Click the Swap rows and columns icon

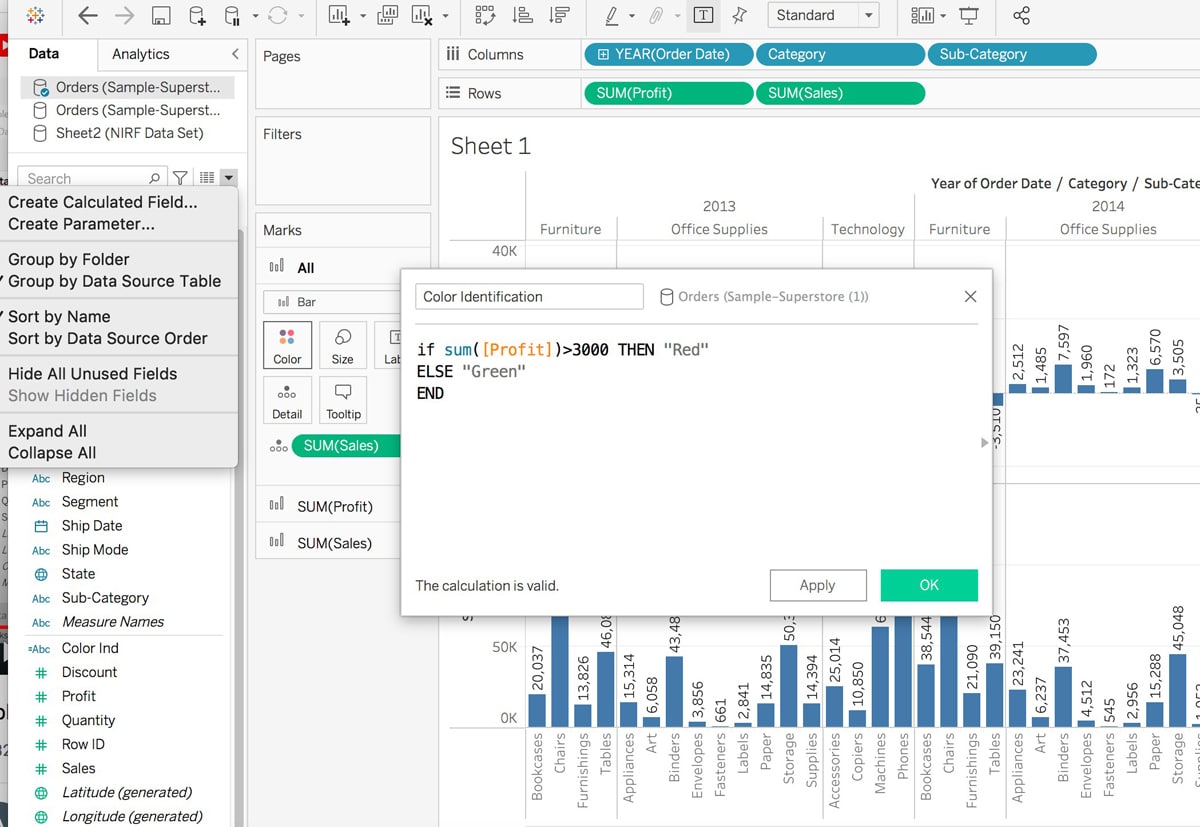click(x=485, y=16)
